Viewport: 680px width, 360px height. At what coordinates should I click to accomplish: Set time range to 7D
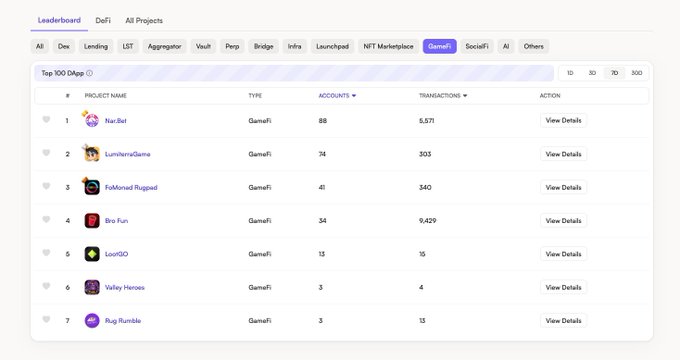[615, 73]
